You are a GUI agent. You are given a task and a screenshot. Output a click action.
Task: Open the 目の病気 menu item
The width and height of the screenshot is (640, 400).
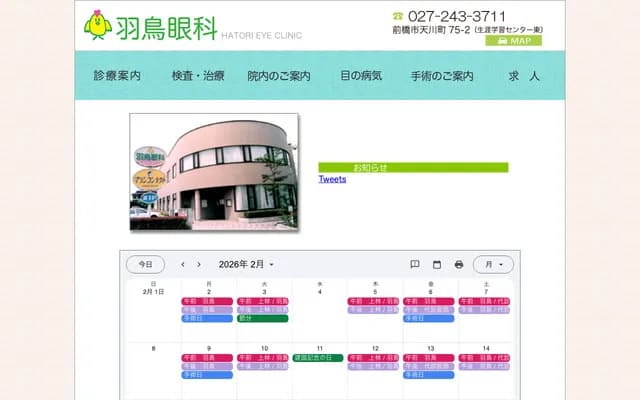tap(361, 76)
